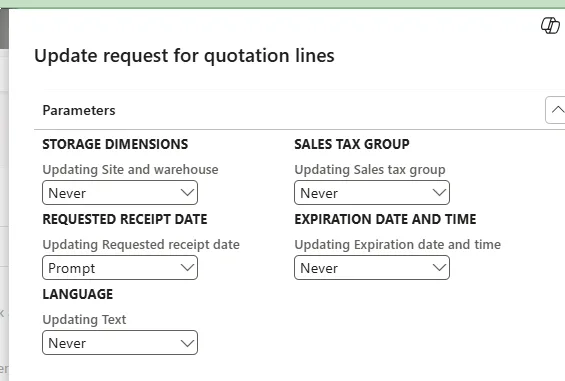
Task: Open the Copilot icon in the dialog's top corner
Action: tap(550, 26)
